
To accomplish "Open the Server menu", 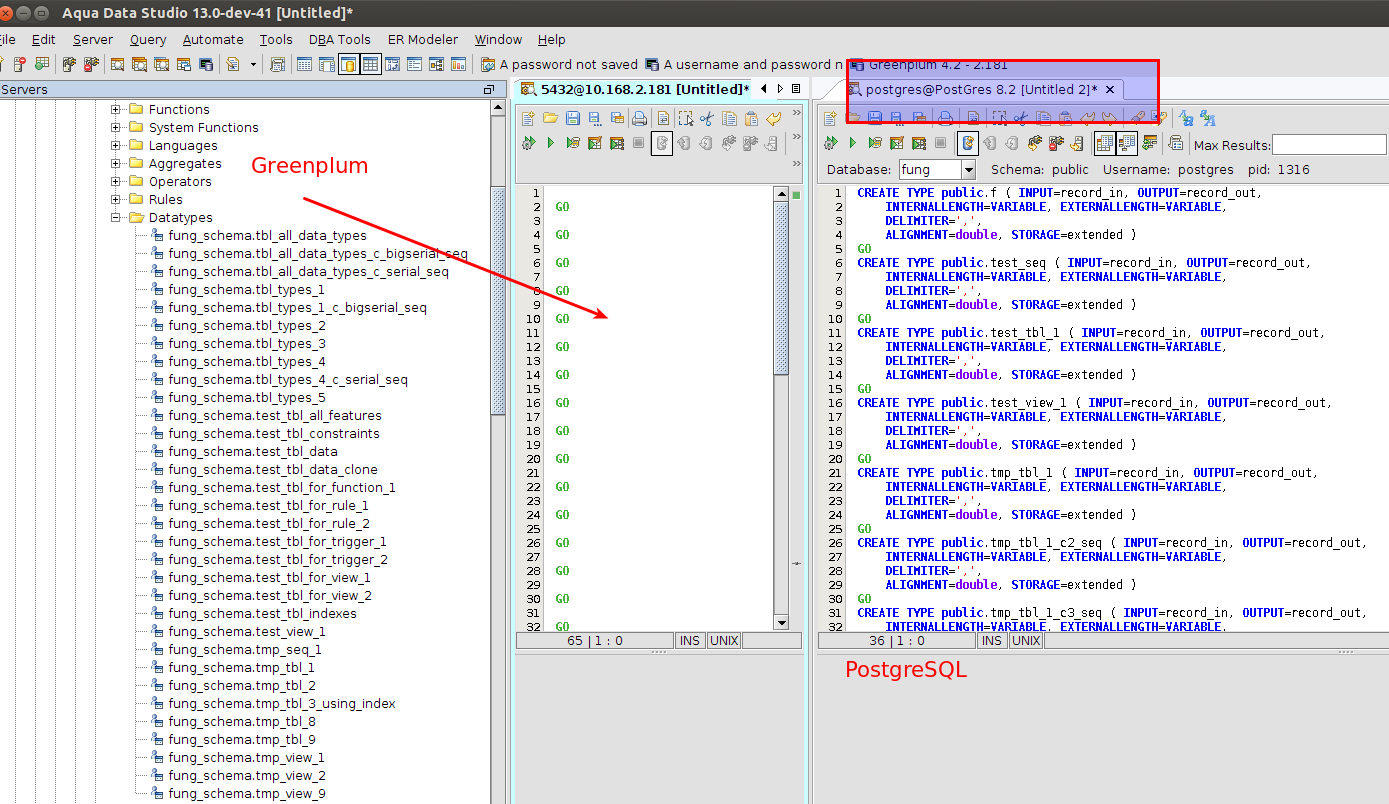I will pos(93,40).
